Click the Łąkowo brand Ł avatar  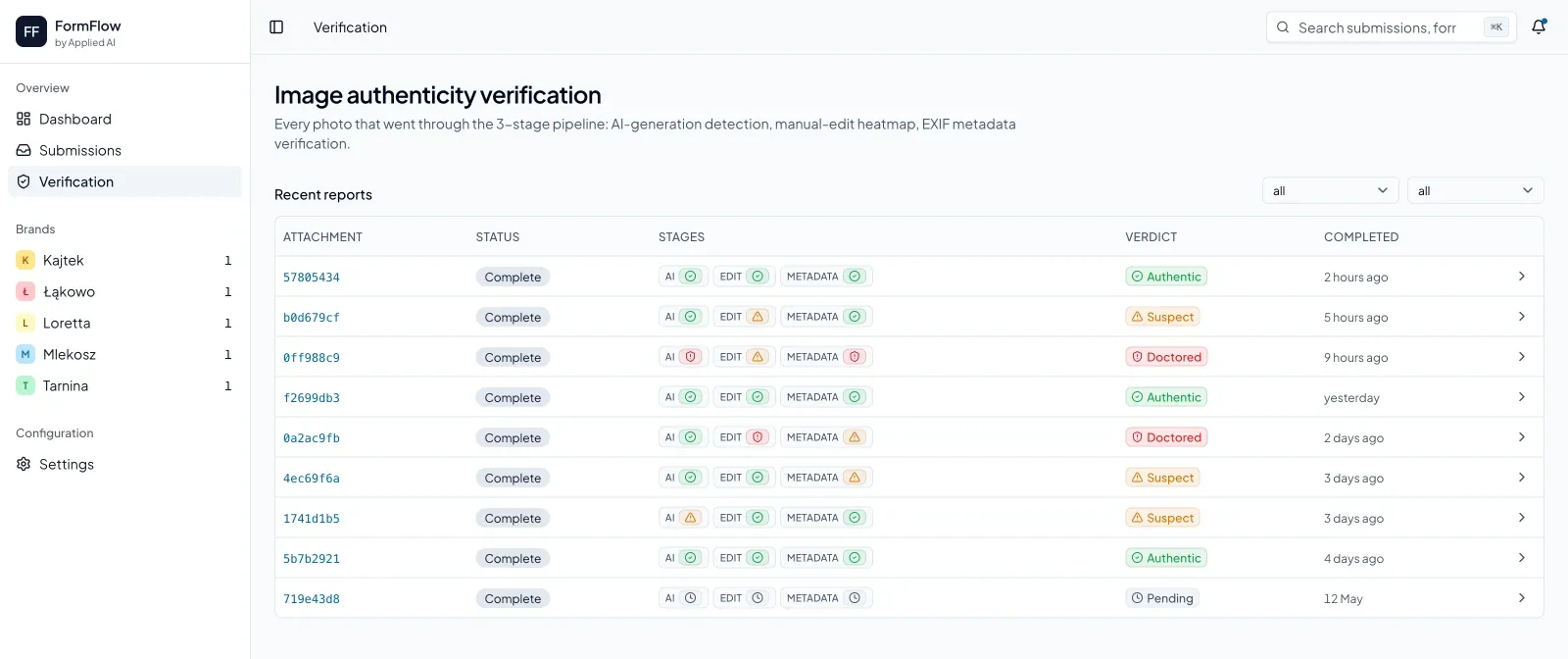pos(25,291)
